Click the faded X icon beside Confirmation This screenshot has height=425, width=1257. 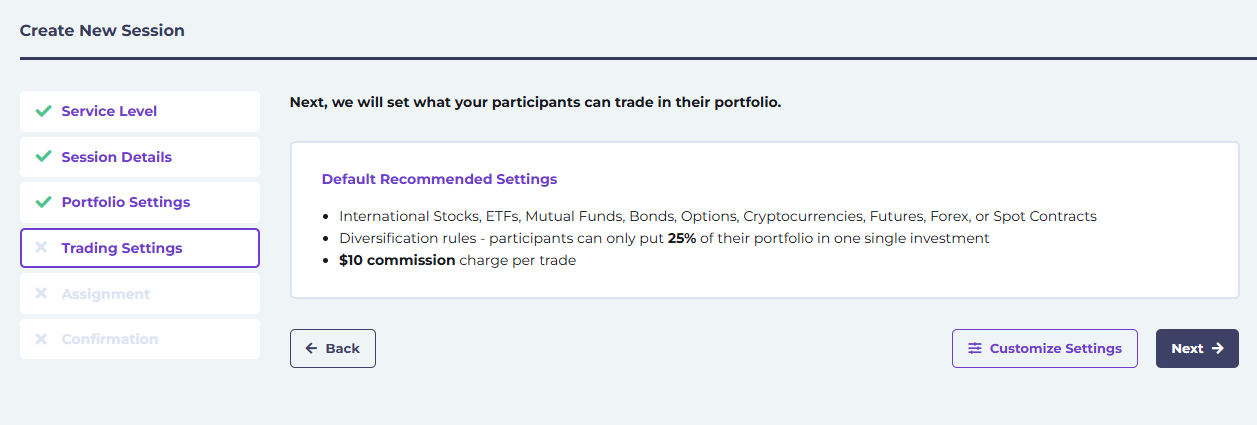(x=41, y=339)
